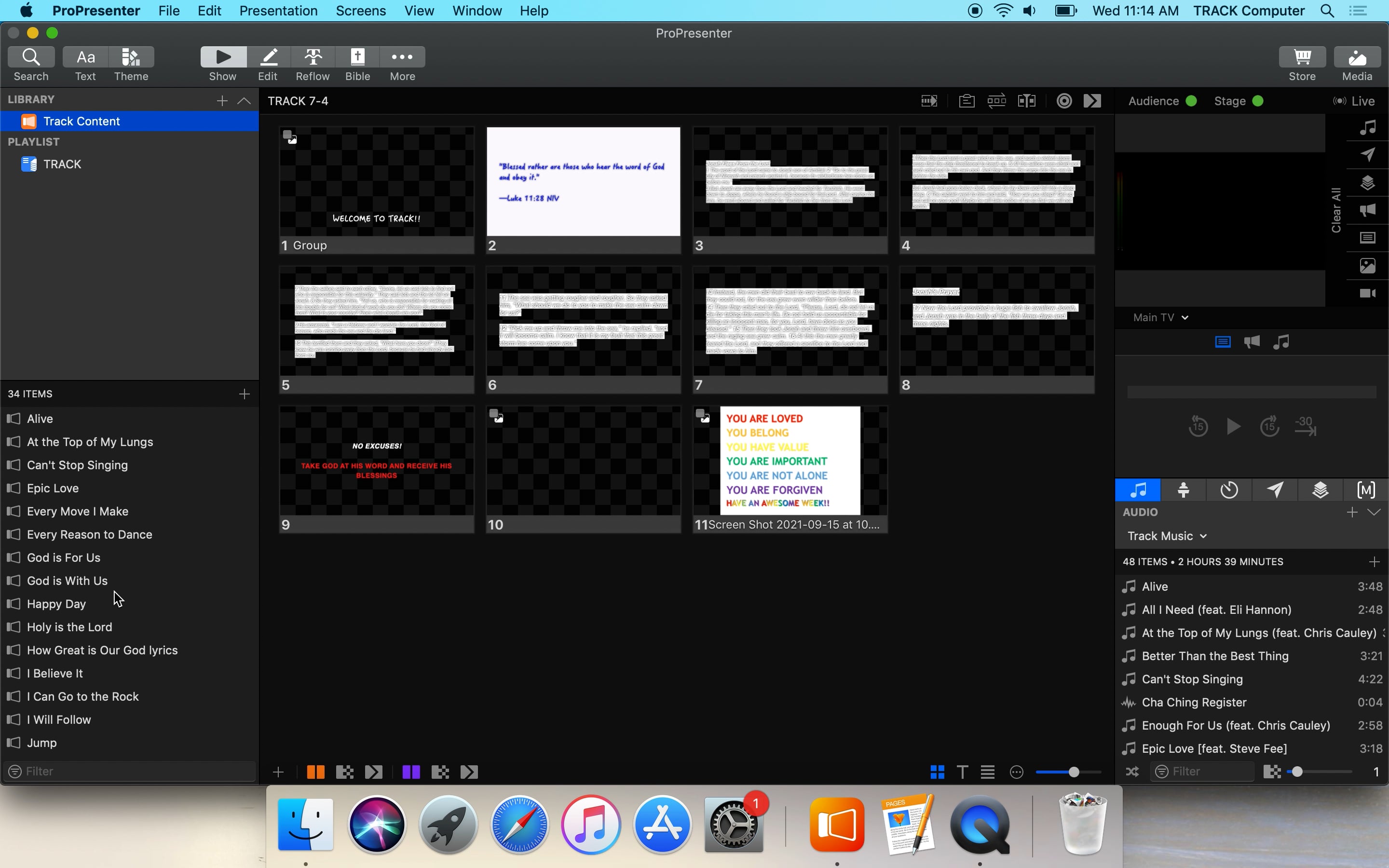Toggle Live mode in the top right
Image resolution: width=1389 pixels, height=868 pixels.
[x=1355, y=100]
